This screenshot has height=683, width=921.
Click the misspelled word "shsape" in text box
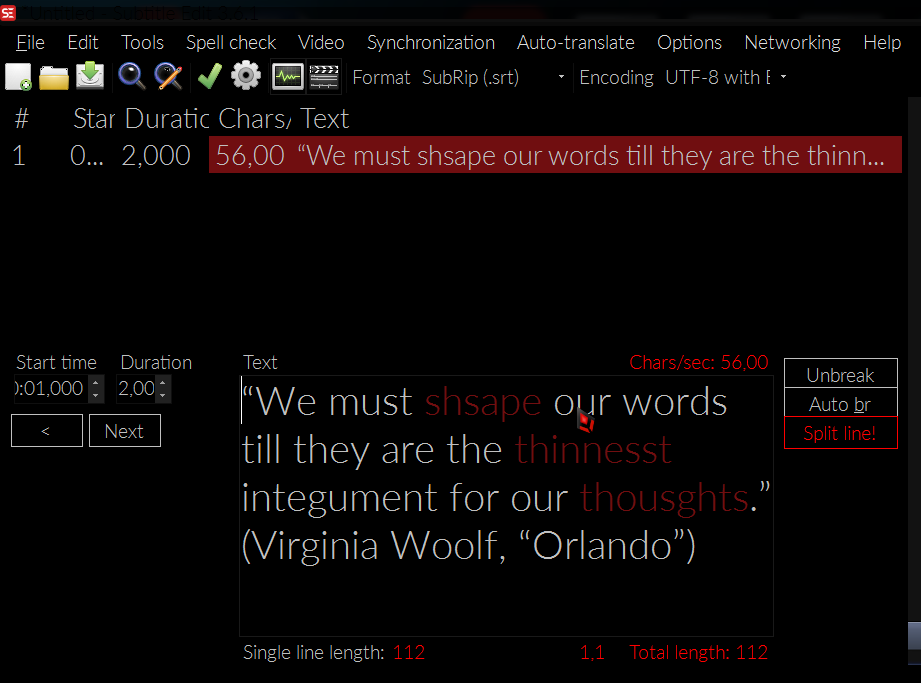(x=483, y=403)
